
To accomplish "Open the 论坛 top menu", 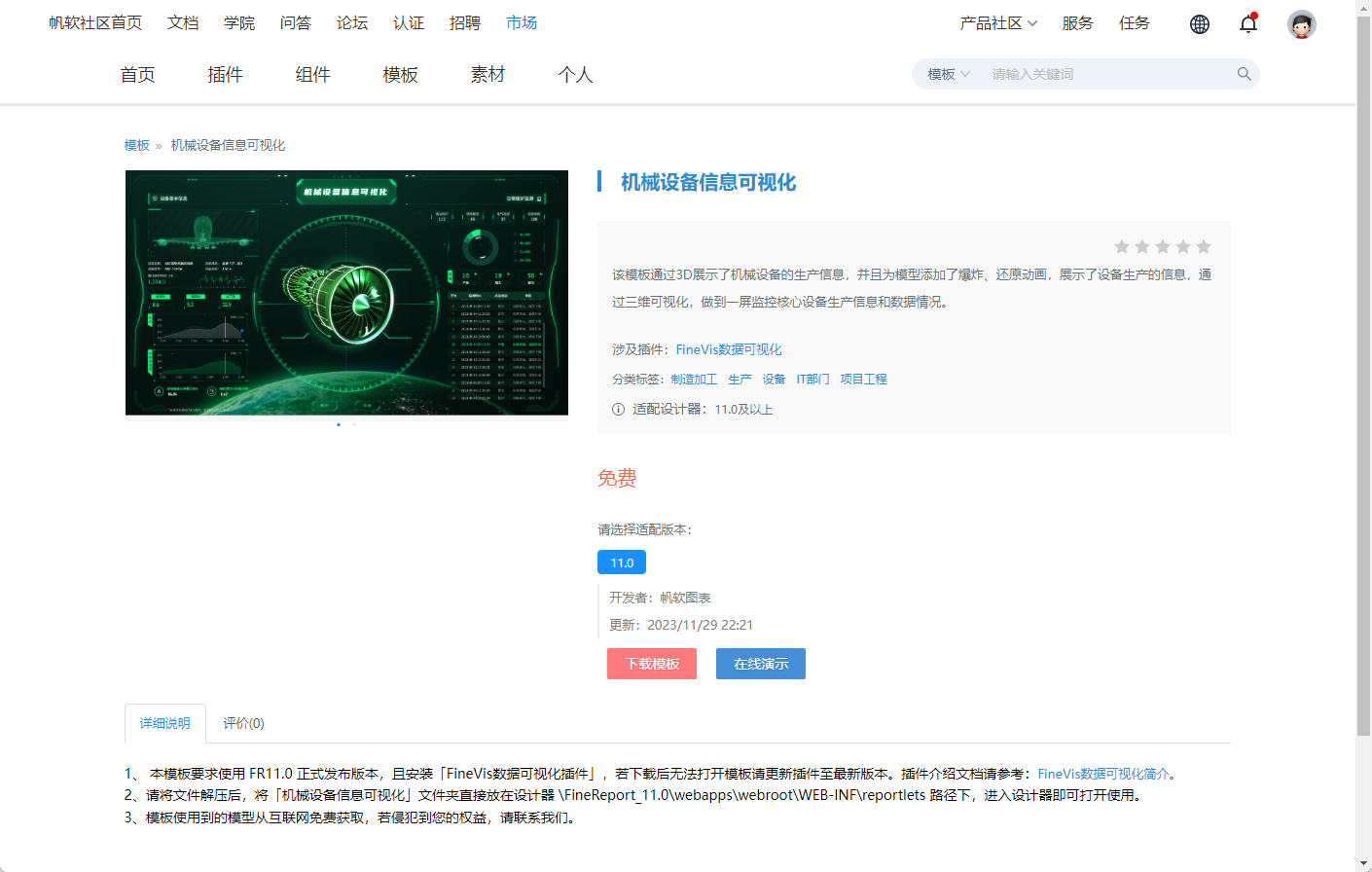I will point(352,23).
